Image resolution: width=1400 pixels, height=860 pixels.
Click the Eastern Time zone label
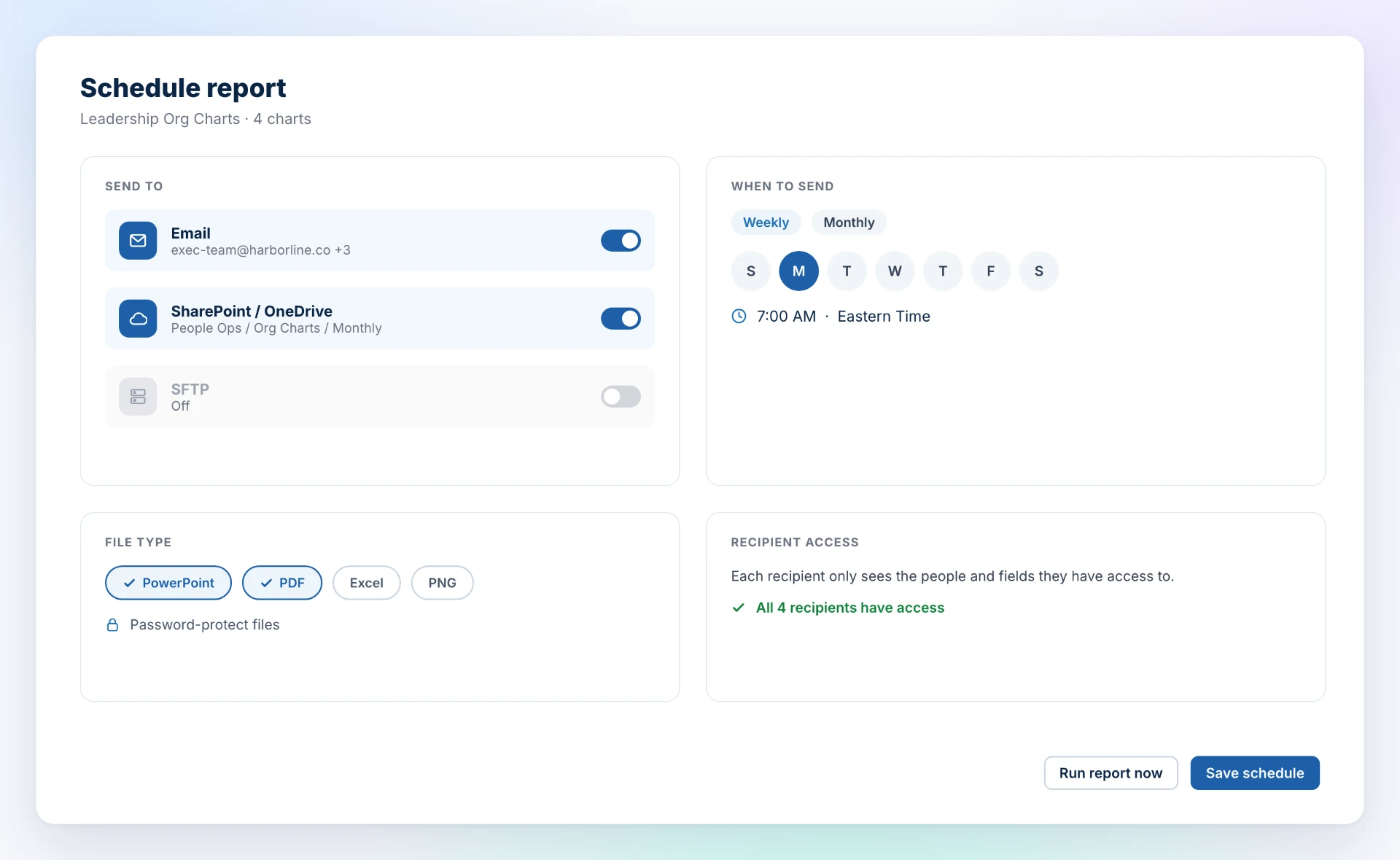[884, 317]
